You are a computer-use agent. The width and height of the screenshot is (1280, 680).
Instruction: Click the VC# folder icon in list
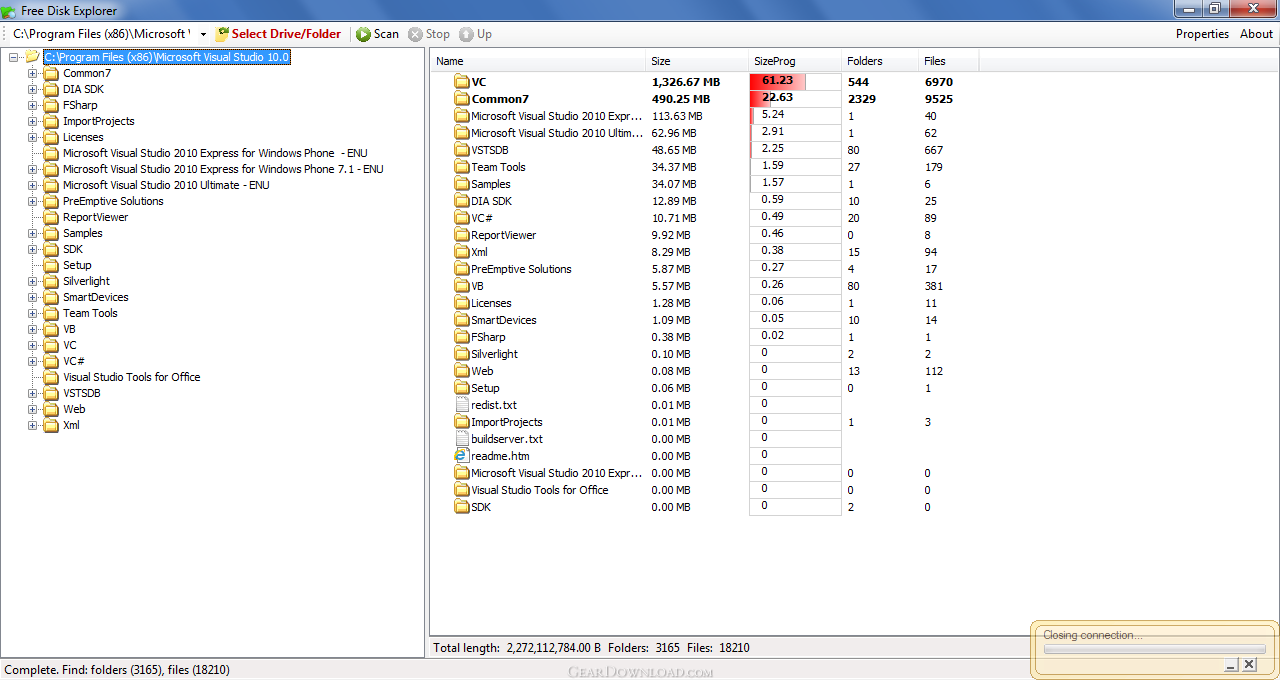click(461, 218)
